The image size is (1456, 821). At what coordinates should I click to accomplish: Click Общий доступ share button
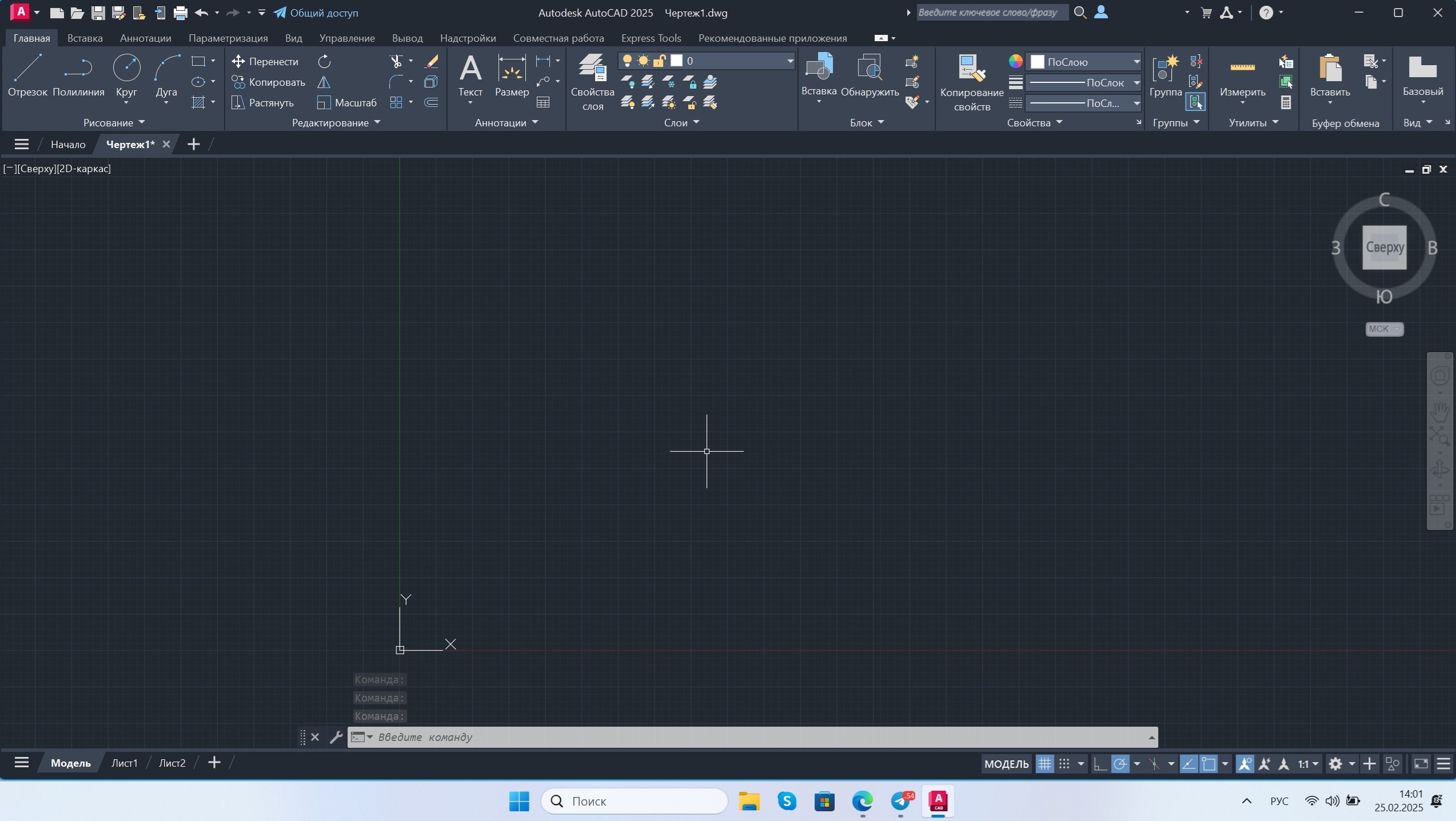[x=316, y=13]
